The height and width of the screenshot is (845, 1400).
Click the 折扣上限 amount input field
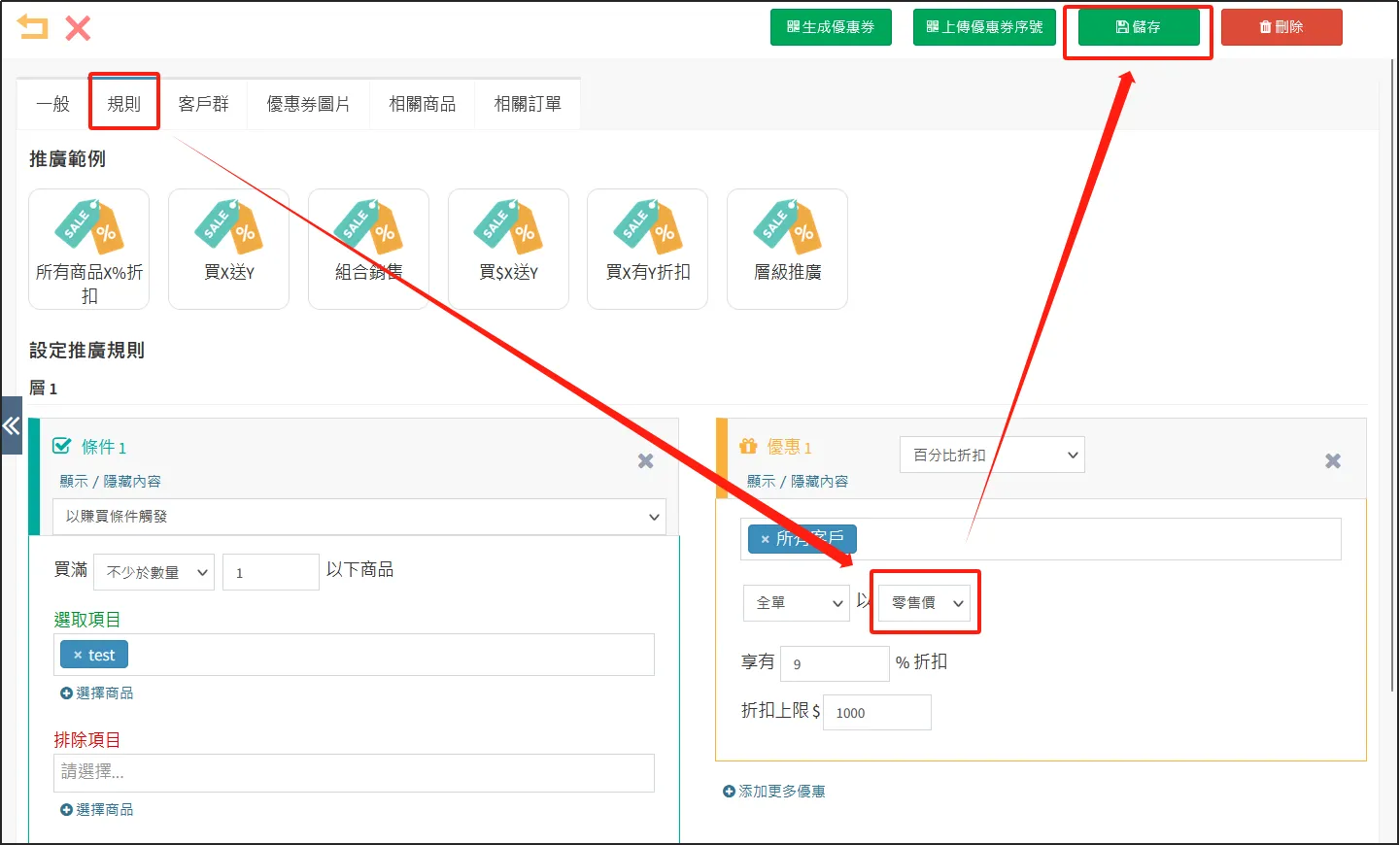coord(875,712)
